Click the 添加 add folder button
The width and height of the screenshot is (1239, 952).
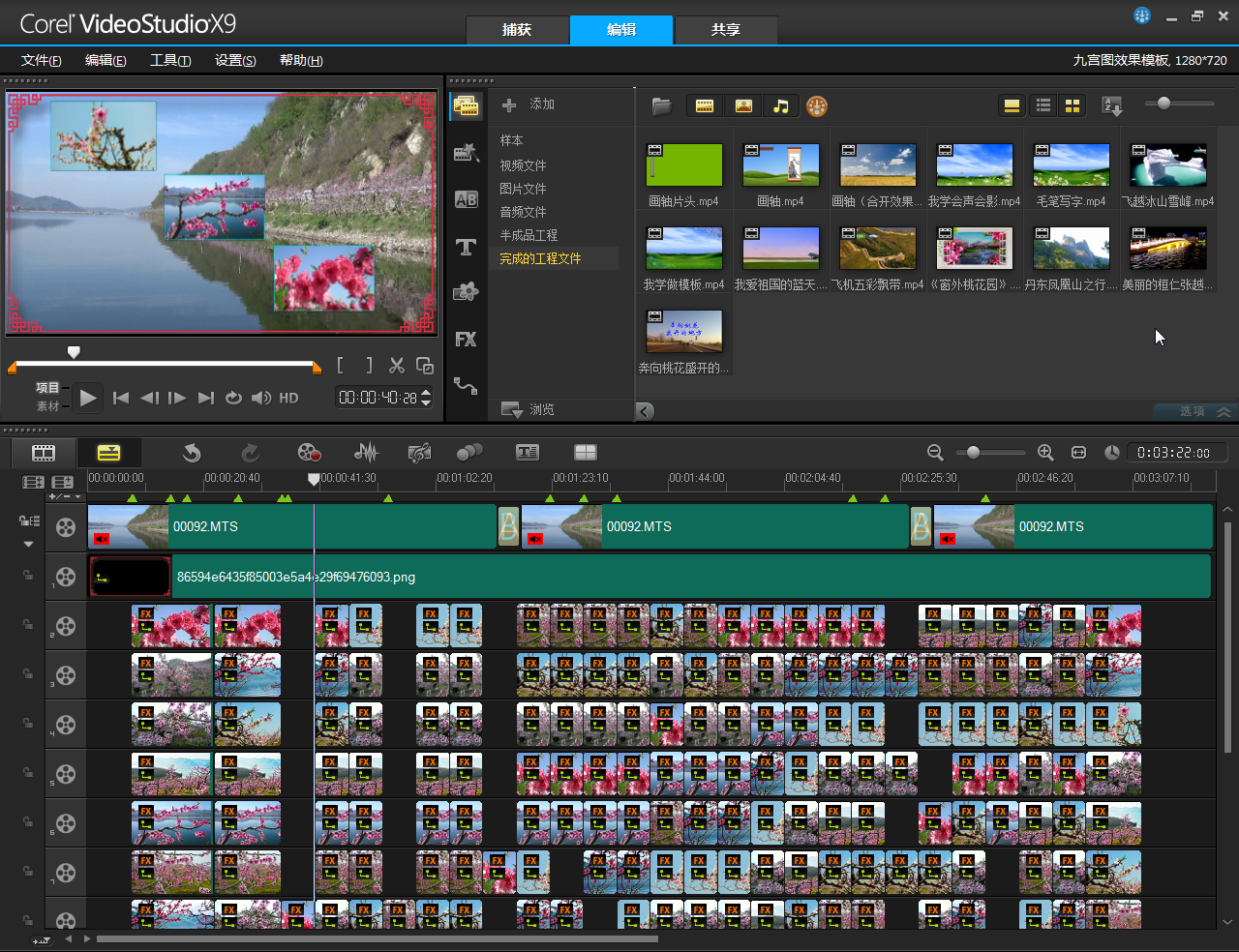[529, 104]
